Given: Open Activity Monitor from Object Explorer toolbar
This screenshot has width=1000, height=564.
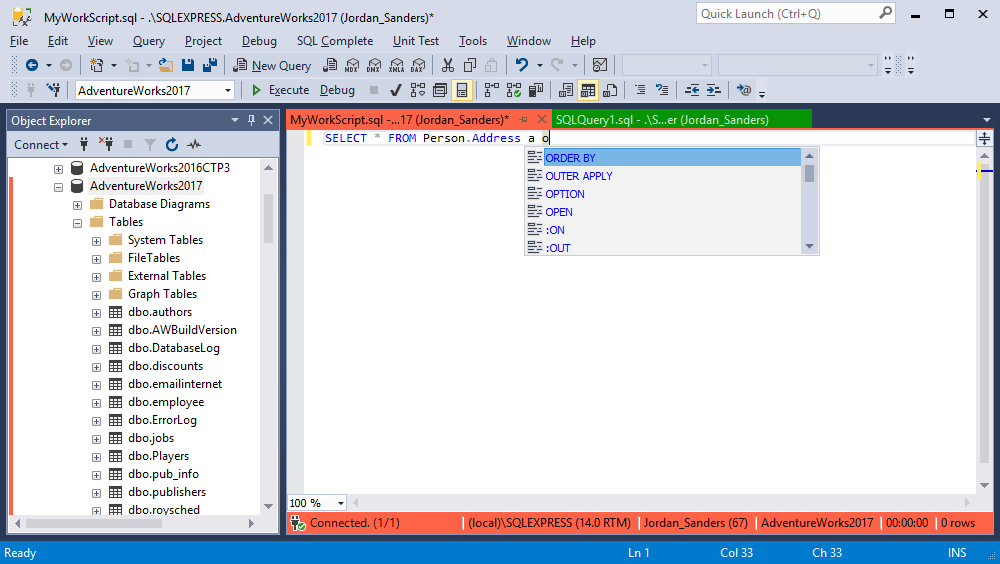Looking at the screenshot, I should (194, 144).
